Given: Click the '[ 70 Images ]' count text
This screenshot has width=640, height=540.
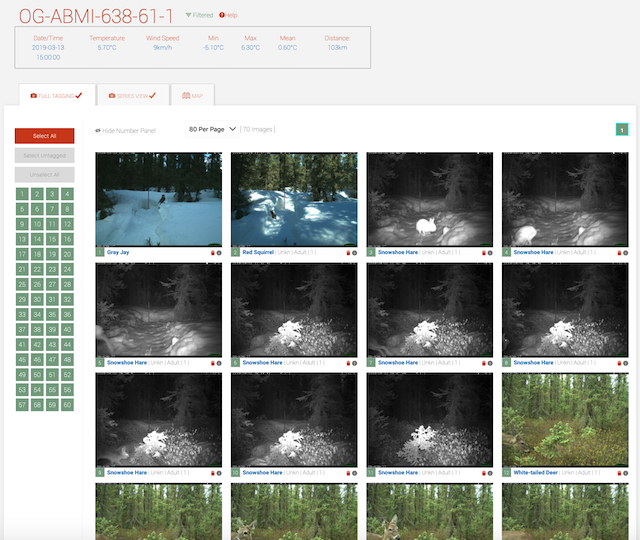Looking at the screenshot, I should (x=258, y=129).
